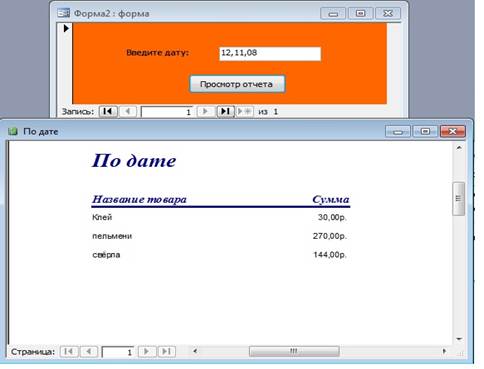Viewport: 484px width, 369px height.
Task: Close the Форма2 form window
Action: click(388, 13)
